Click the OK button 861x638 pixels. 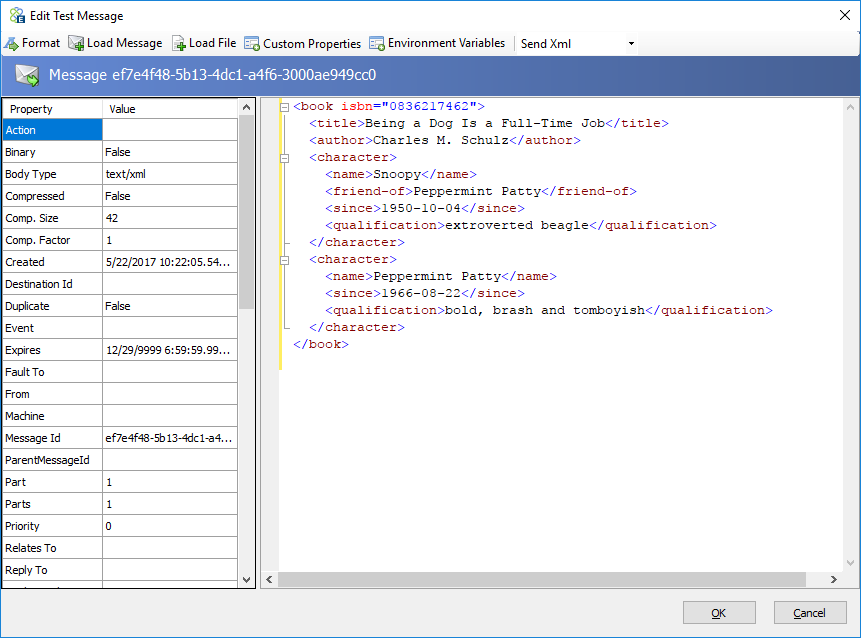click(x=719, y=613)
